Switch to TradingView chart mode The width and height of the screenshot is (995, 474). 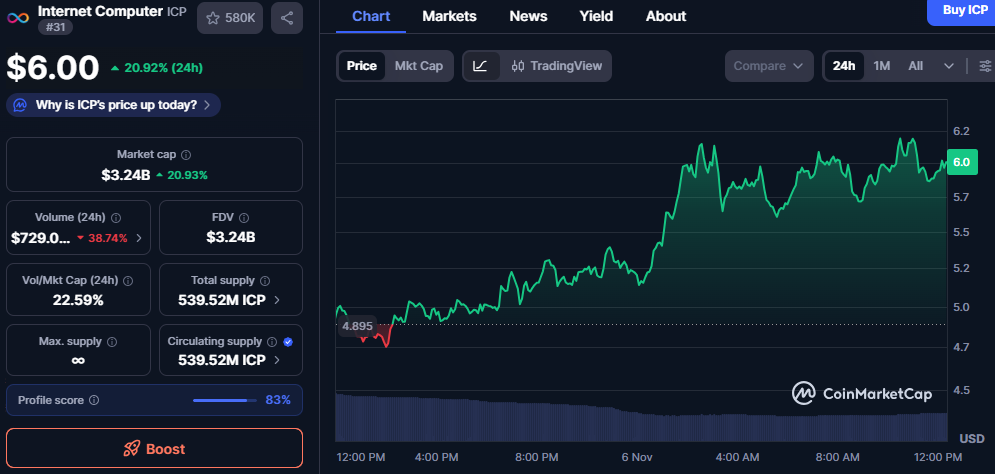556,66
